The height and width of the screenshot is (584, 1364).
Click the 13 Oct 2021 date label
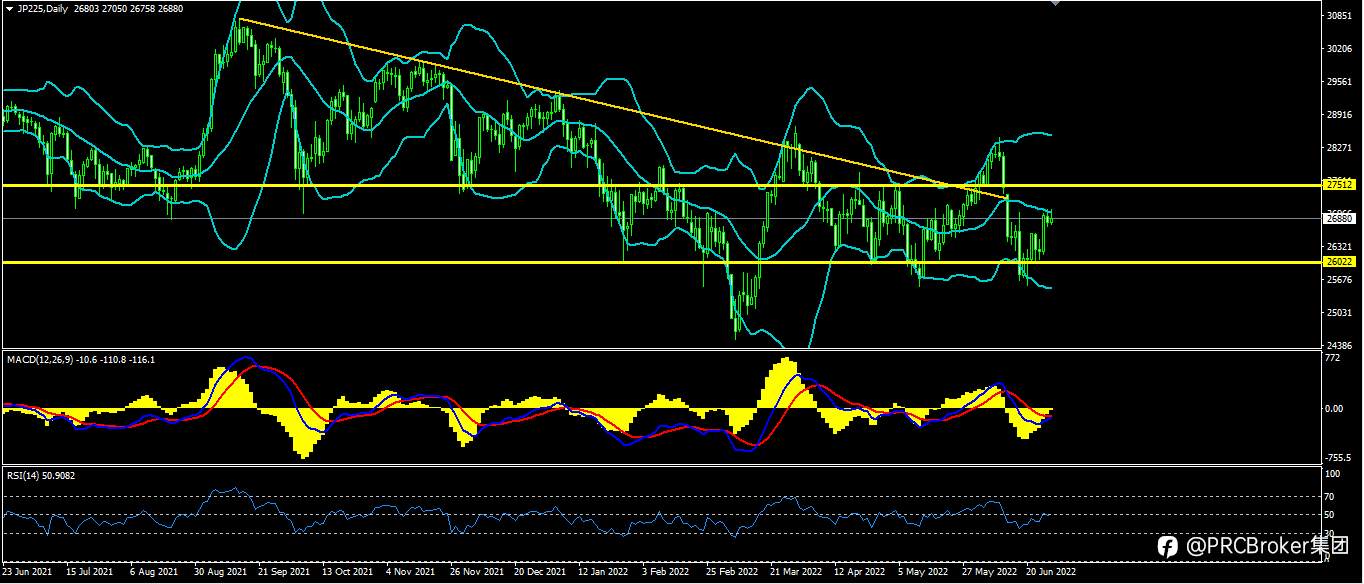coord(346,573)
